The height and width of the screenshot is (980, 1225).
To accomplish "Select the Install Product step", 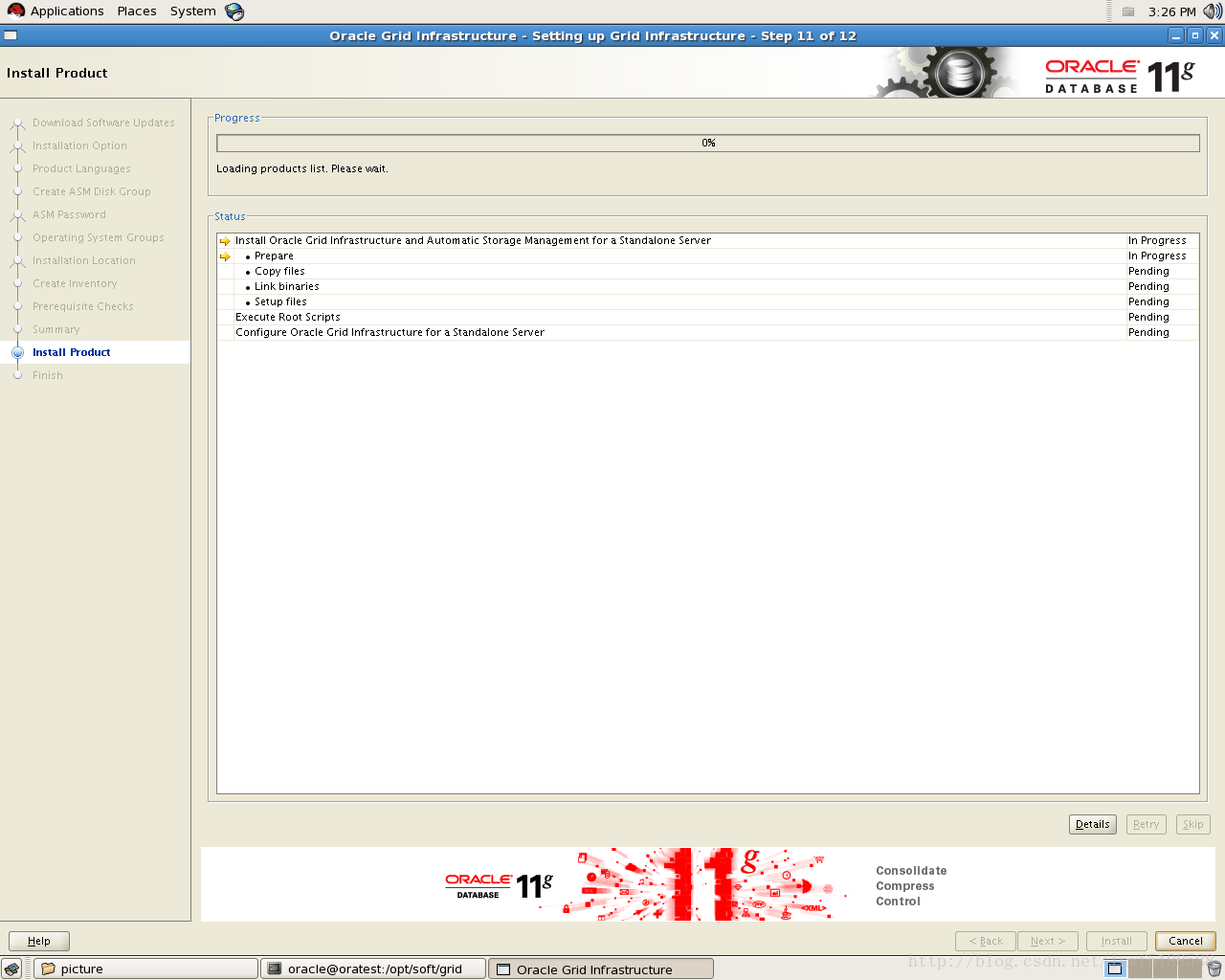I will pyautogui.click(x=72, y=352).
